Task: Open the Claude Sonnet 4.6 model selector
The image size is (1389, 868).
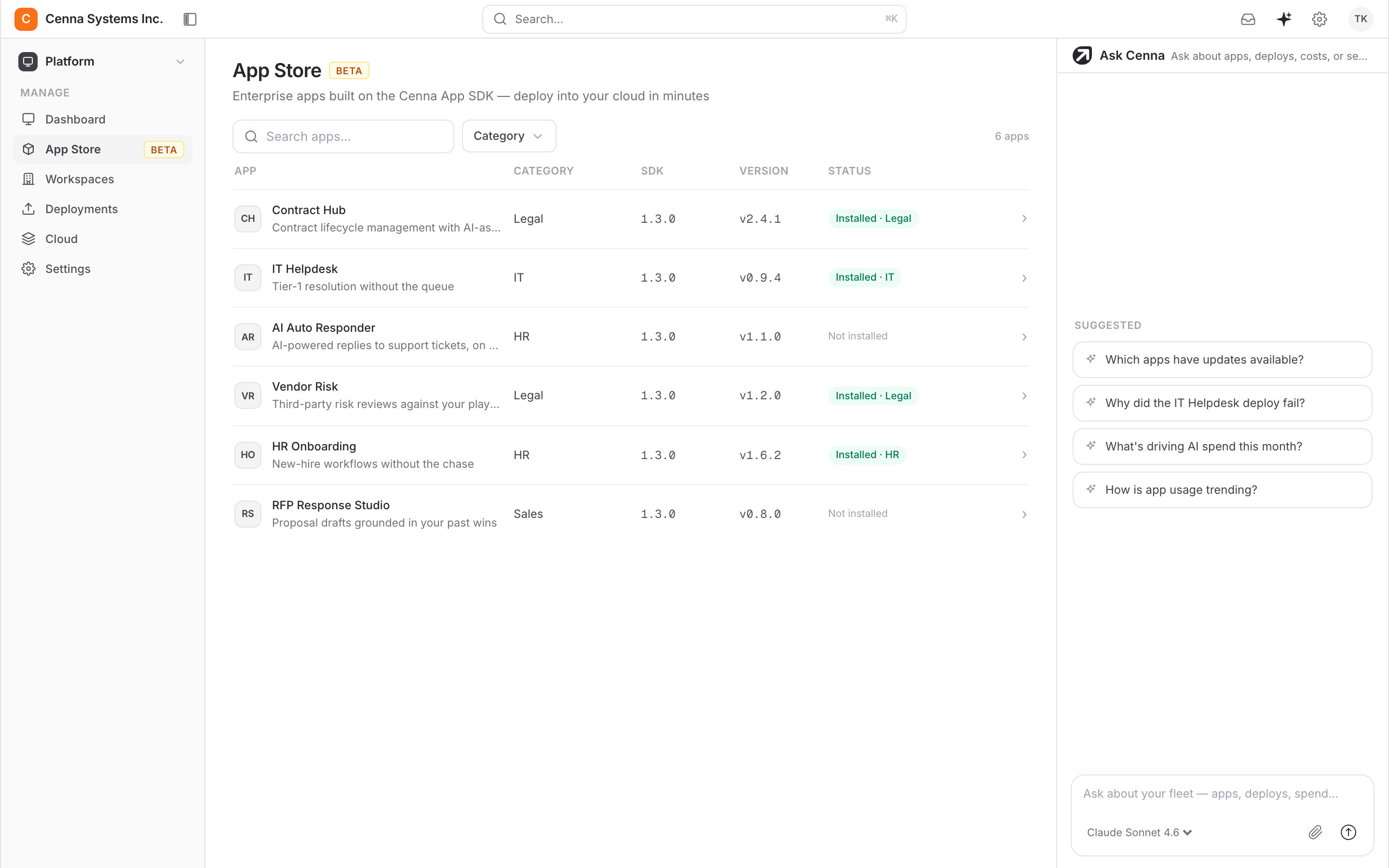Action: [x=1139, y=832]
